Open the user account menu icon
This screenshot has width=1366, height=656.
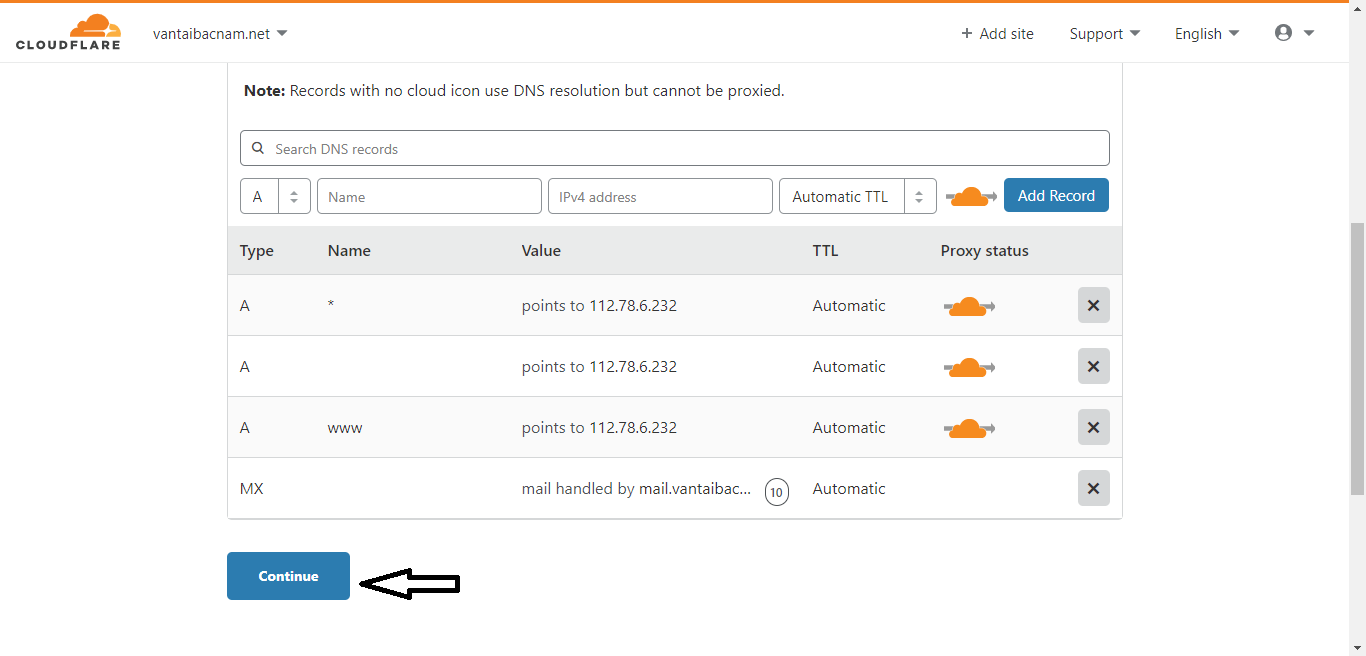[1284, 33]
